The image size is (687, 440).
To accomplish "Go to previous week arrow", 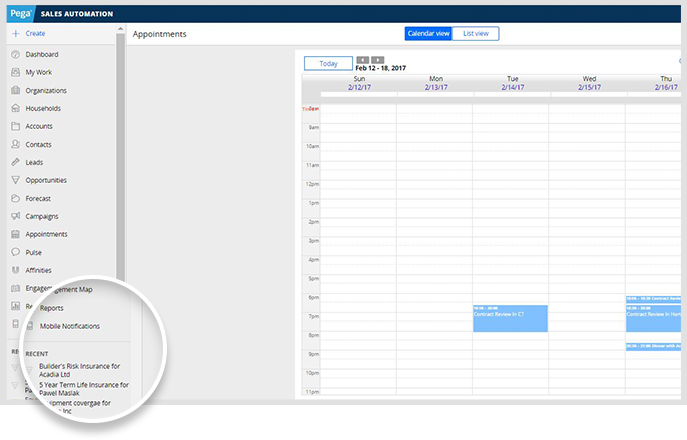I will pyautogui.click(x=362, y=60).
